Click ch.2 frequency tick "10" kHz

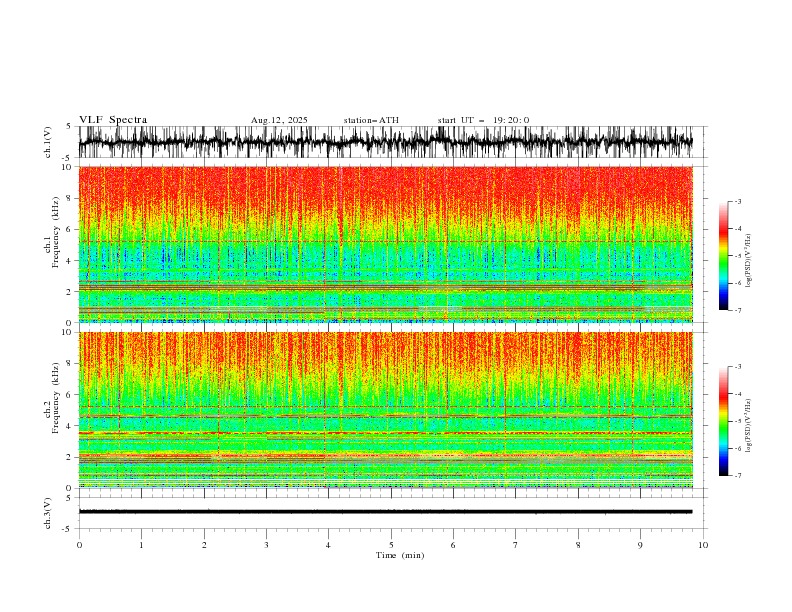[69, 332]
